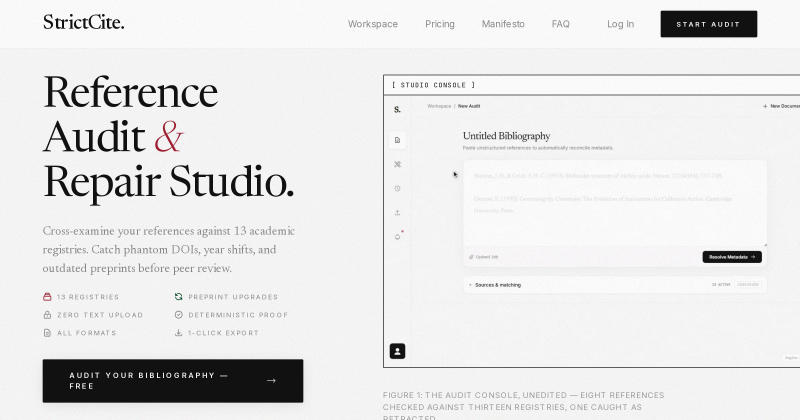
Task: Click the ZERO TEXT UPLOAD label
Action: [100, 315]
